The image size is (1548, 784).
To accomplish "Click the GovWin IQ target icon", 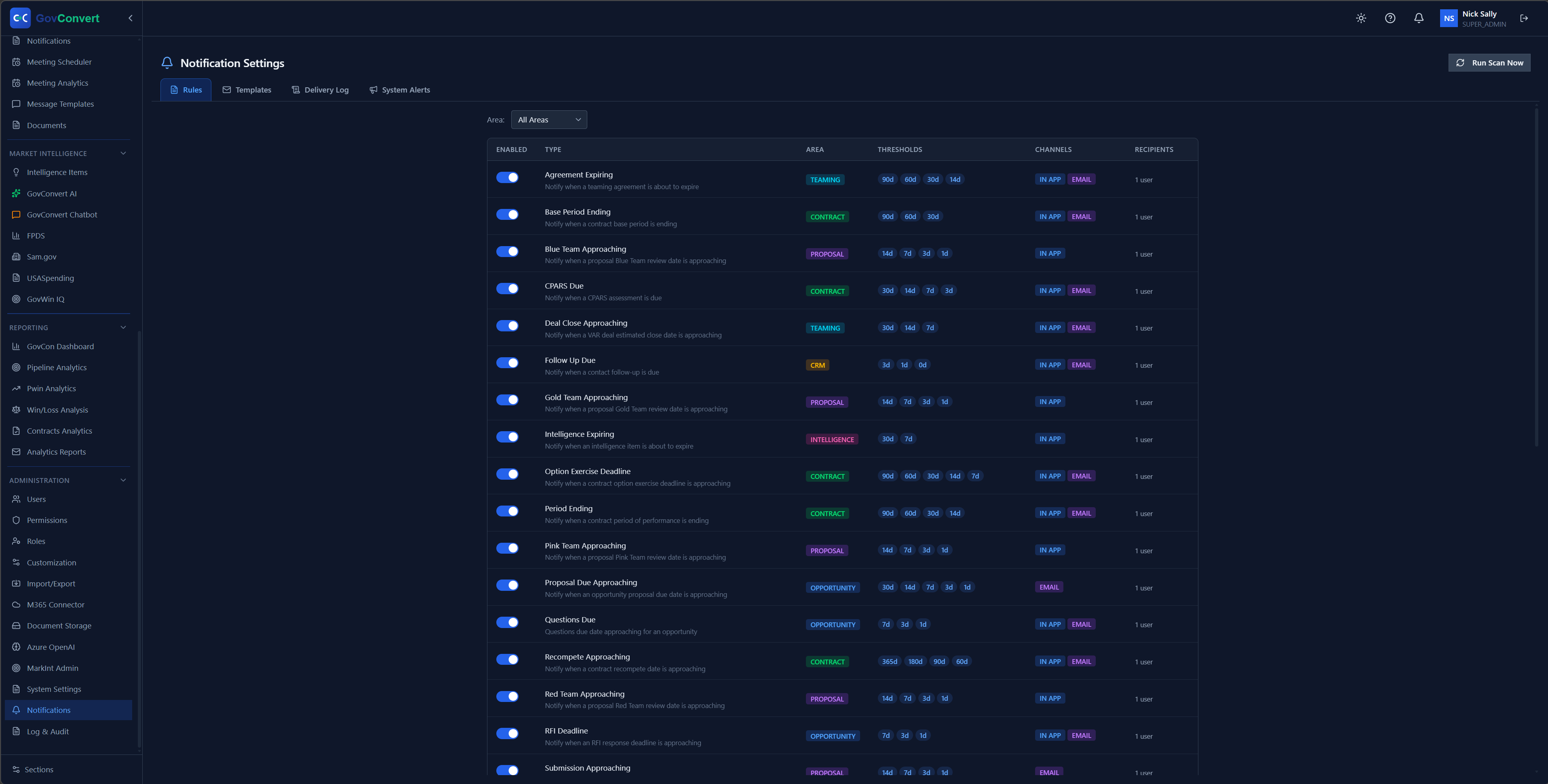I will pos(16,299).
